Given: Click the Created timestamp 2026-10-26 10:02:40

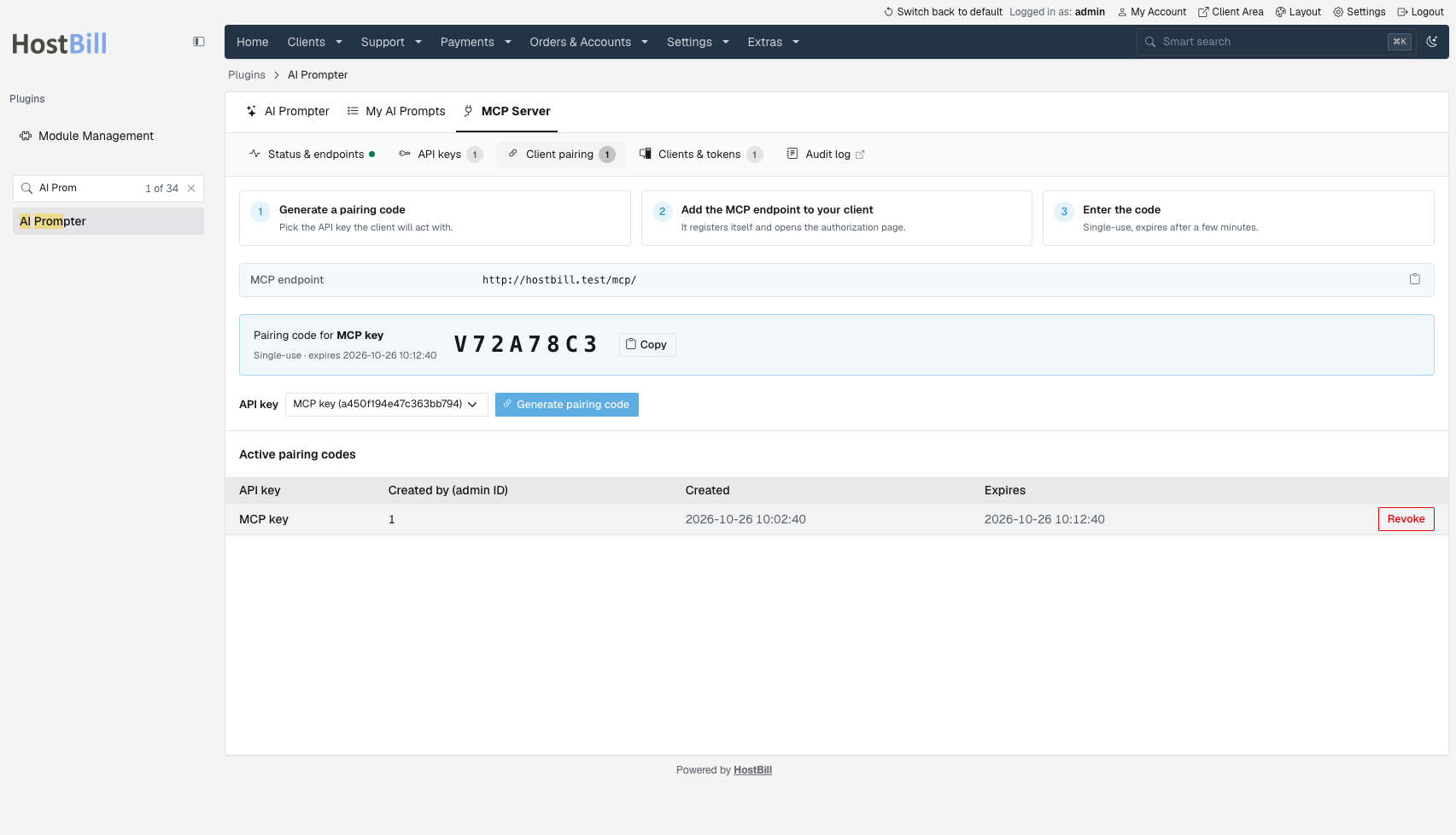Looking at the screenshot, I should pyautogui.click(x=746, y=519).
